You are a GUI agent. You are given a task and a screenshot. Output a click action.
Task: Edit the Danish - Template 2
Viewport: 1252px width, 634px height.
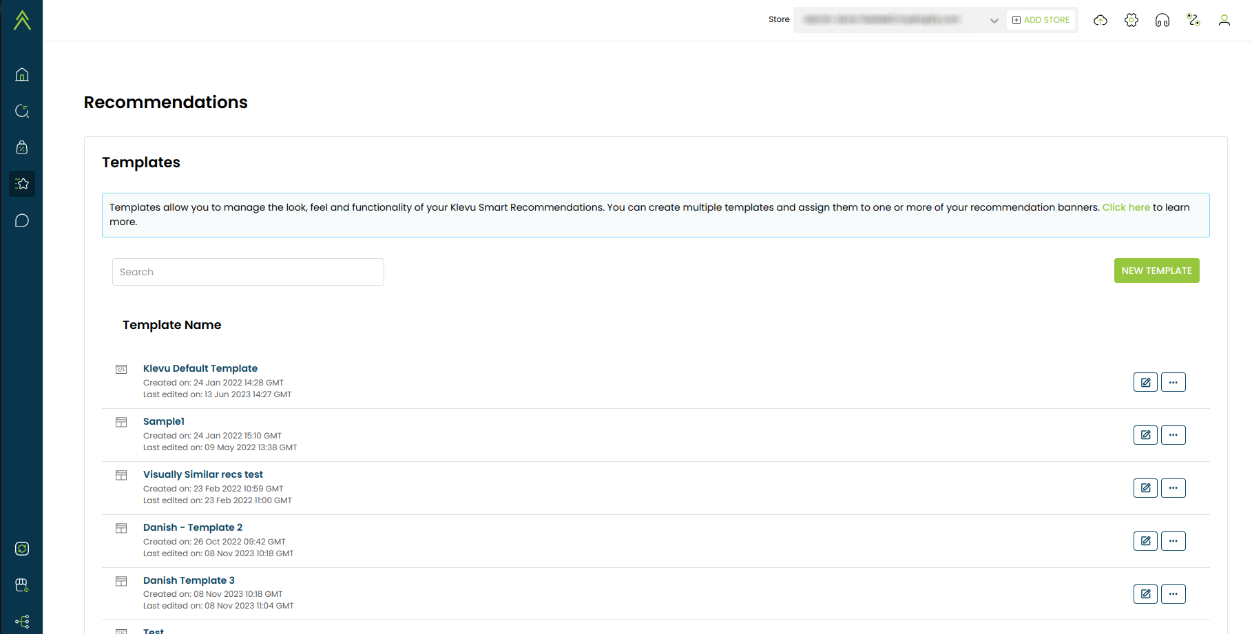pos(1145,541)
